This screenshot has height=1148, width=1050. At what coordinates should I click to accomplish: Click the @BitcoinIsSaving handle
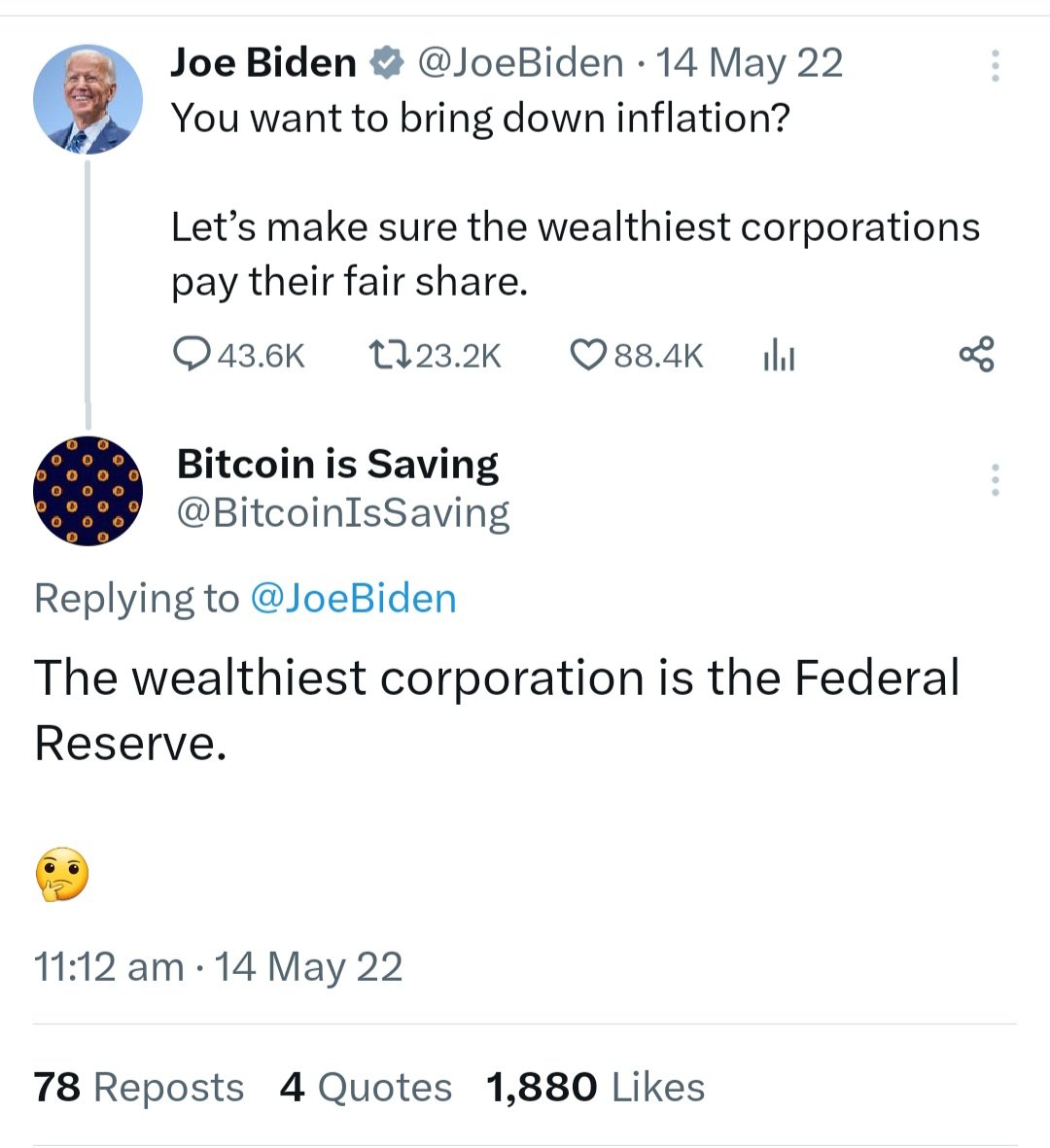coord(342,512)
